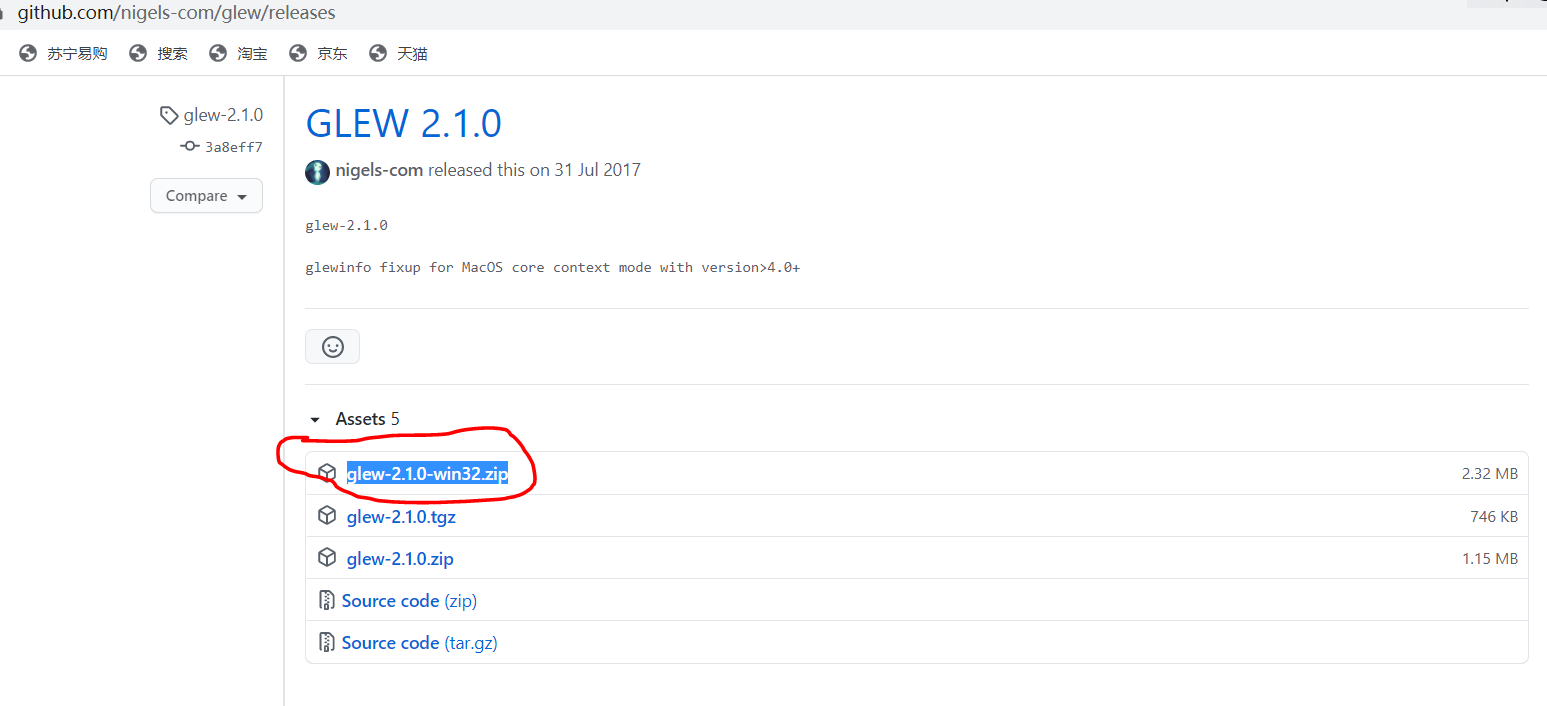1547x706 pixels.
Task: Open the 京东 bookmark
Action: pos(331,53)
